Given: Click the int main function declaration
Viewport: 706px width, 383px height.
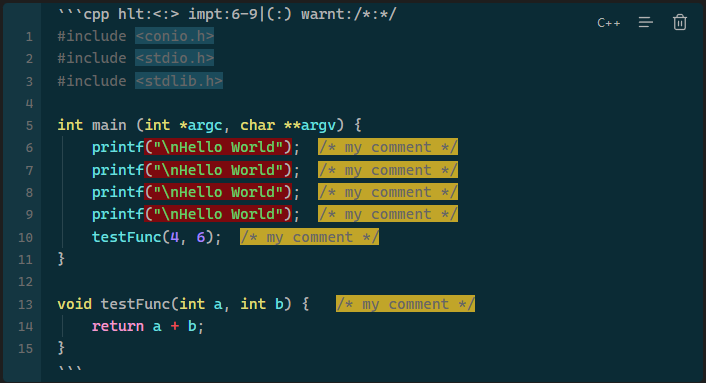Looking at the screenshot, I should tap(209, 125).
